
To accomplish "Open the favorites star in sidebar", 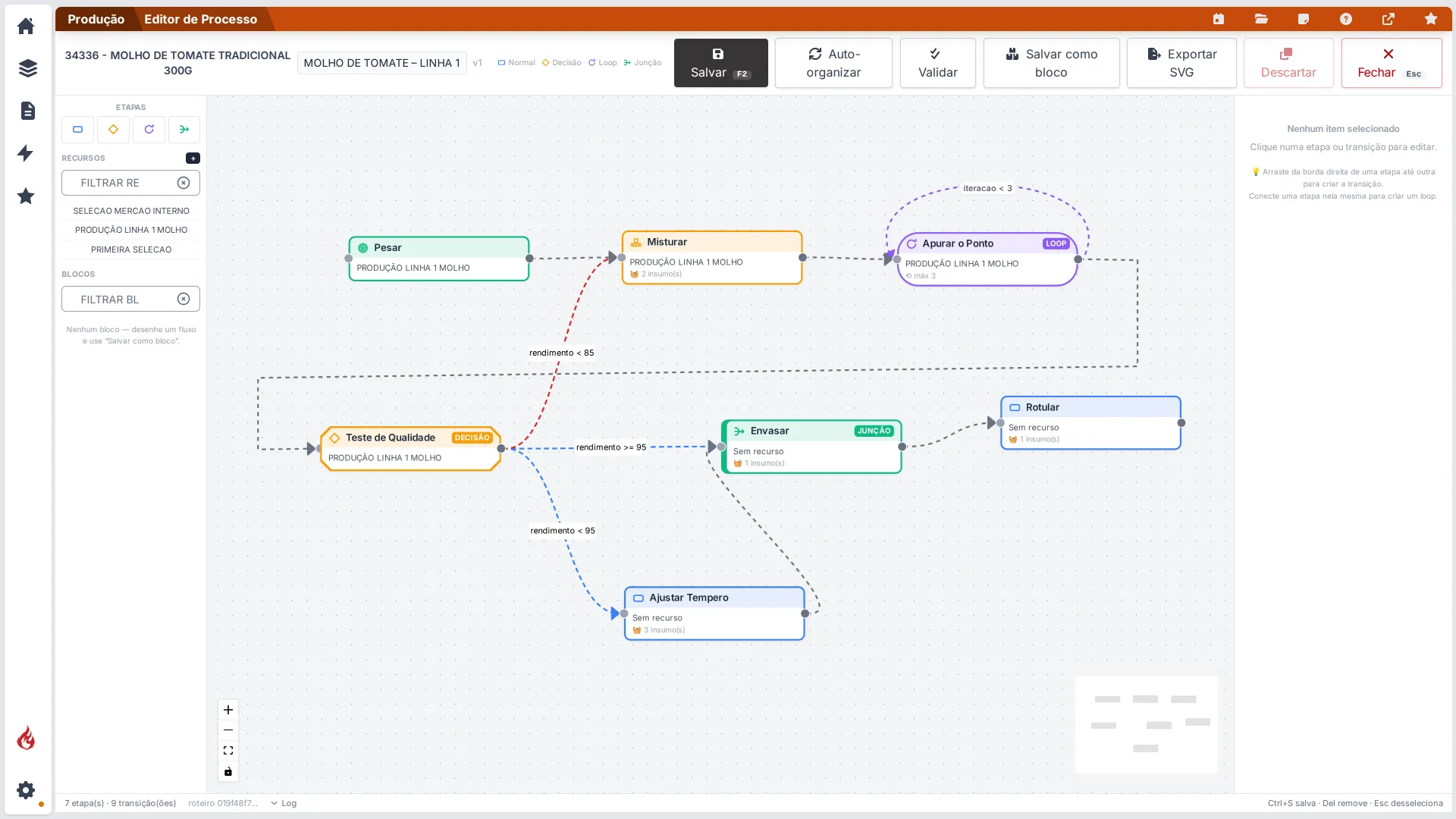I will point(26,196).
